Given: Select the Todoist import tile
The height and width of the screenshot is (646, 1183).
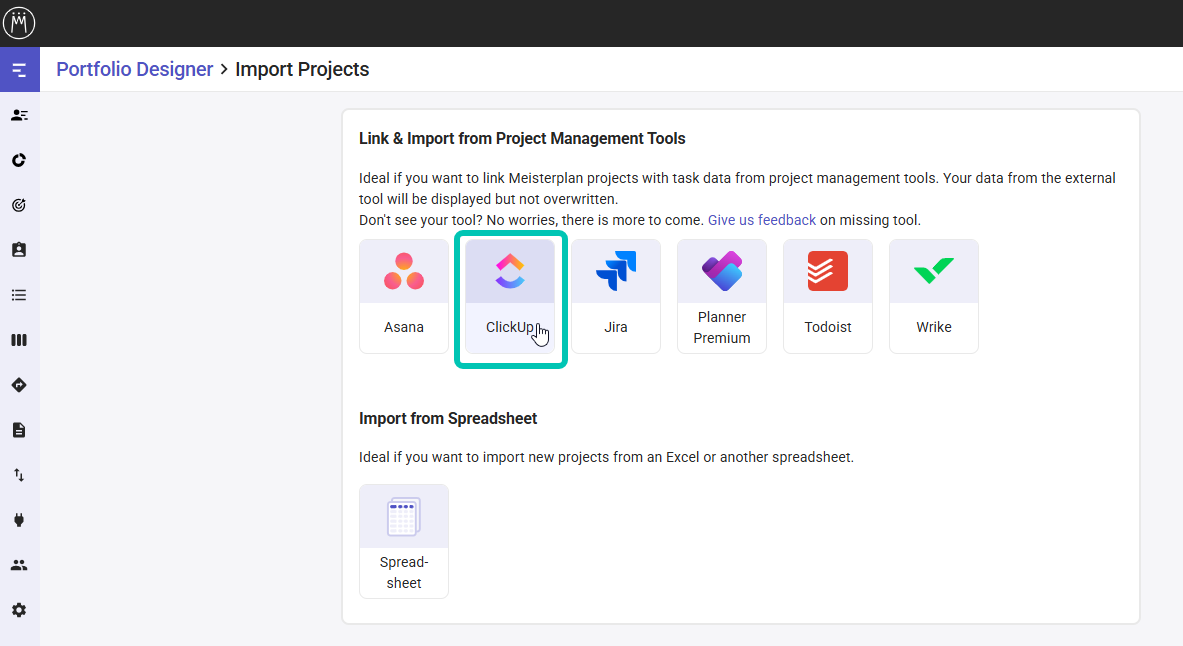Looking at the screenshot, I should point(828,297).
